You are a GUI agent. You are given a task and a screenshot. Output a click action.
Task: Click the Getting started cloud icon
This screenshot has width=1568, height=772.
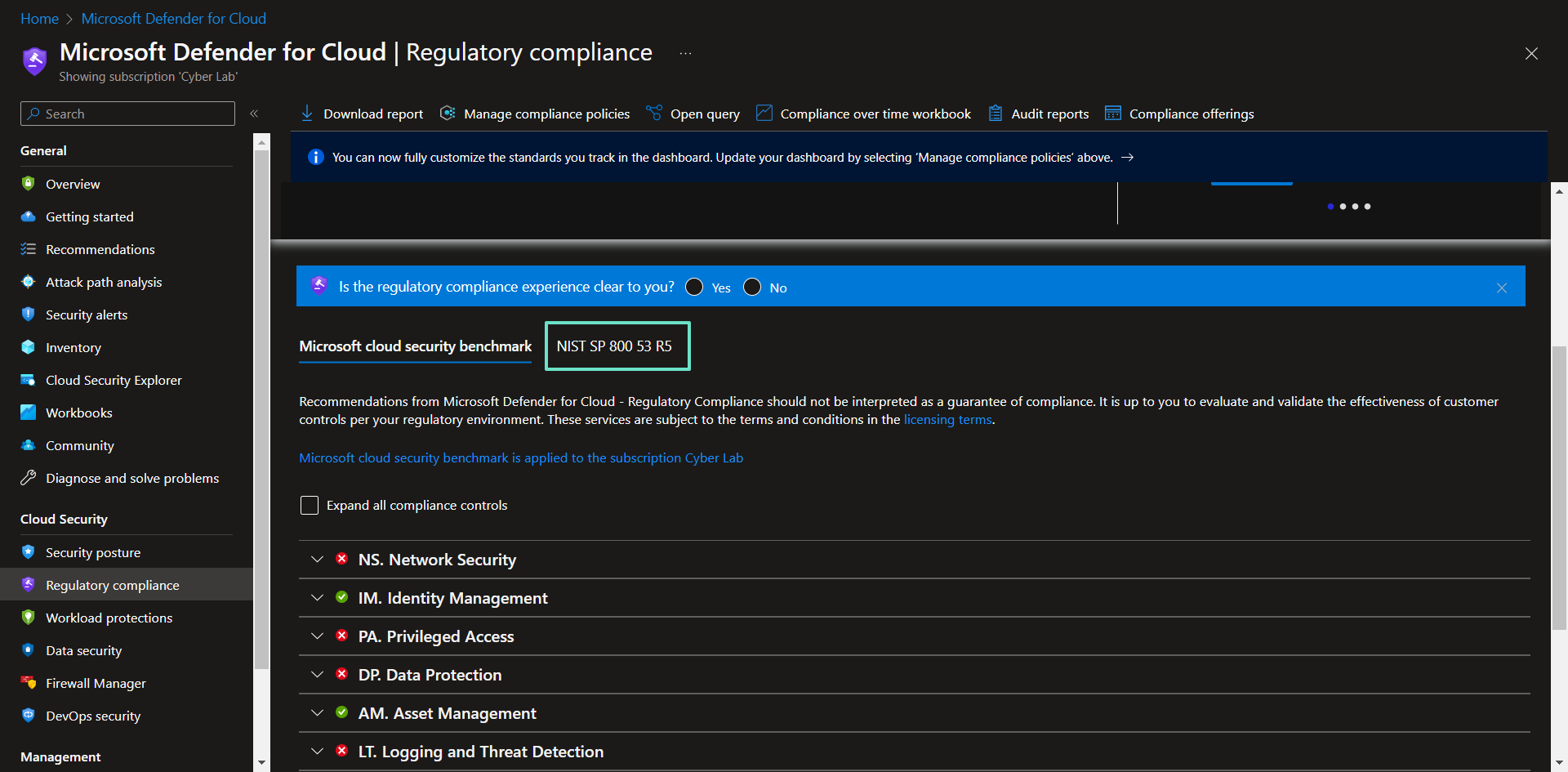[29, 216]
